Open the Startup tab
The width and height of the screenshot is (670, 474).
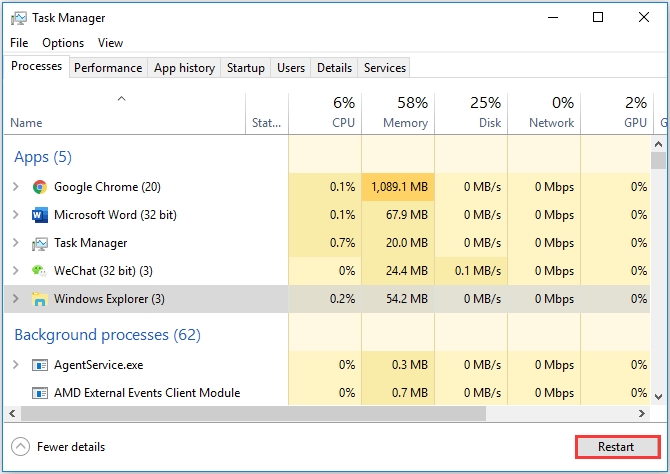(x=246, y=68)
